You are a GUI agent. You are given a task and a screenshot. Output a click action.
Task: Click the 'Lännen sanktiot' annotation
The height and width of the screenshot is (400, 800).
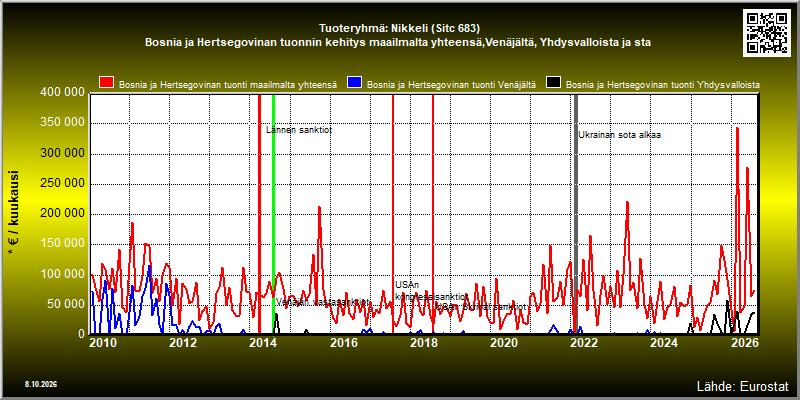tap(299, 130)
